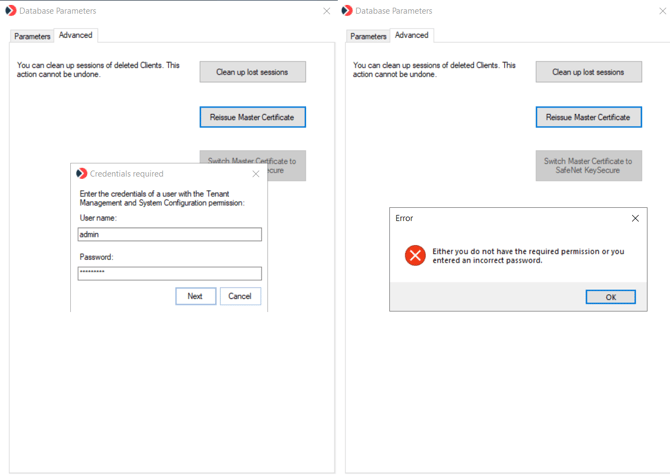Confirm the Error message with OK
The width and height of the screenshot is (670, 476).
(610, 297)
